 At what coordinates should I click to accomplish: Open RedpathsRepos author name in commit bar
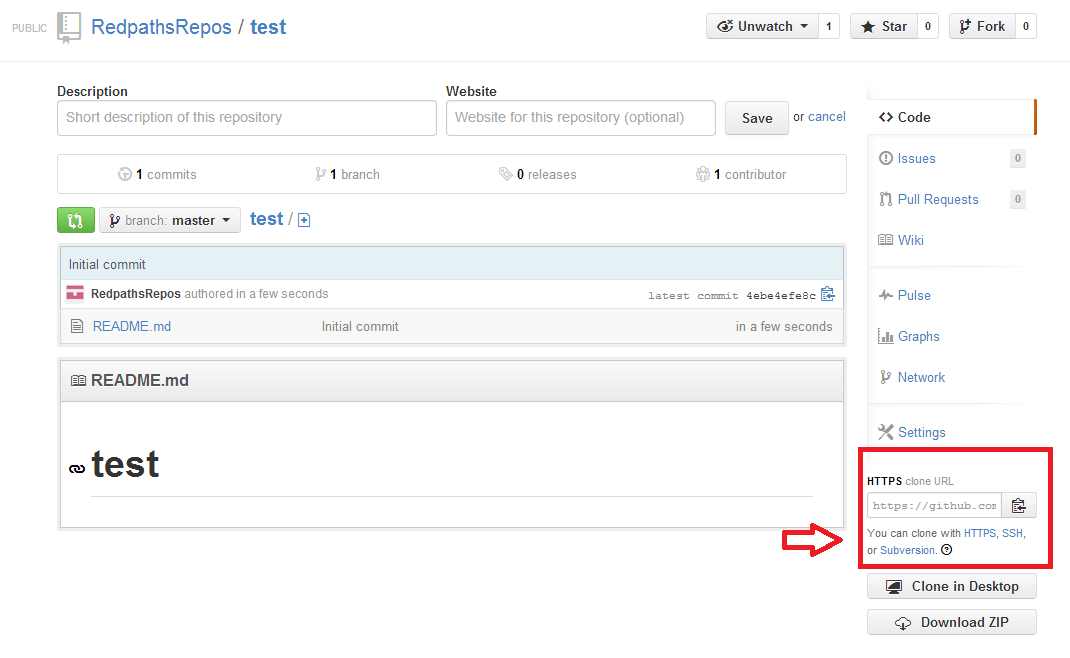(x=136, y=294)
